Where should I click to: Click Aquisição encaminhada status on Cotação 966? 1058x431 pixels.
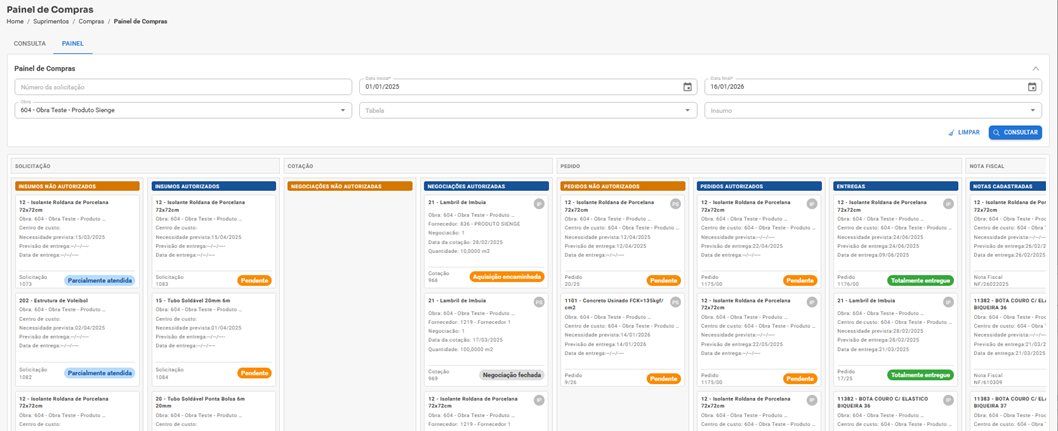click(507, 276)
